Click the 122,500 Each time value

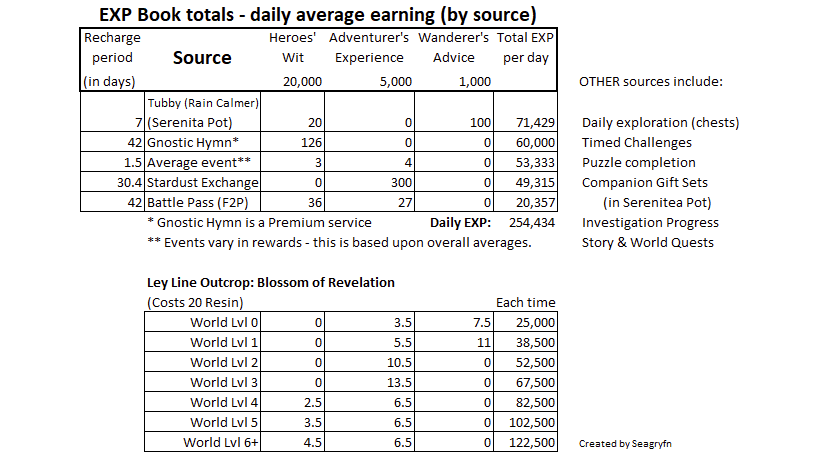533,442
